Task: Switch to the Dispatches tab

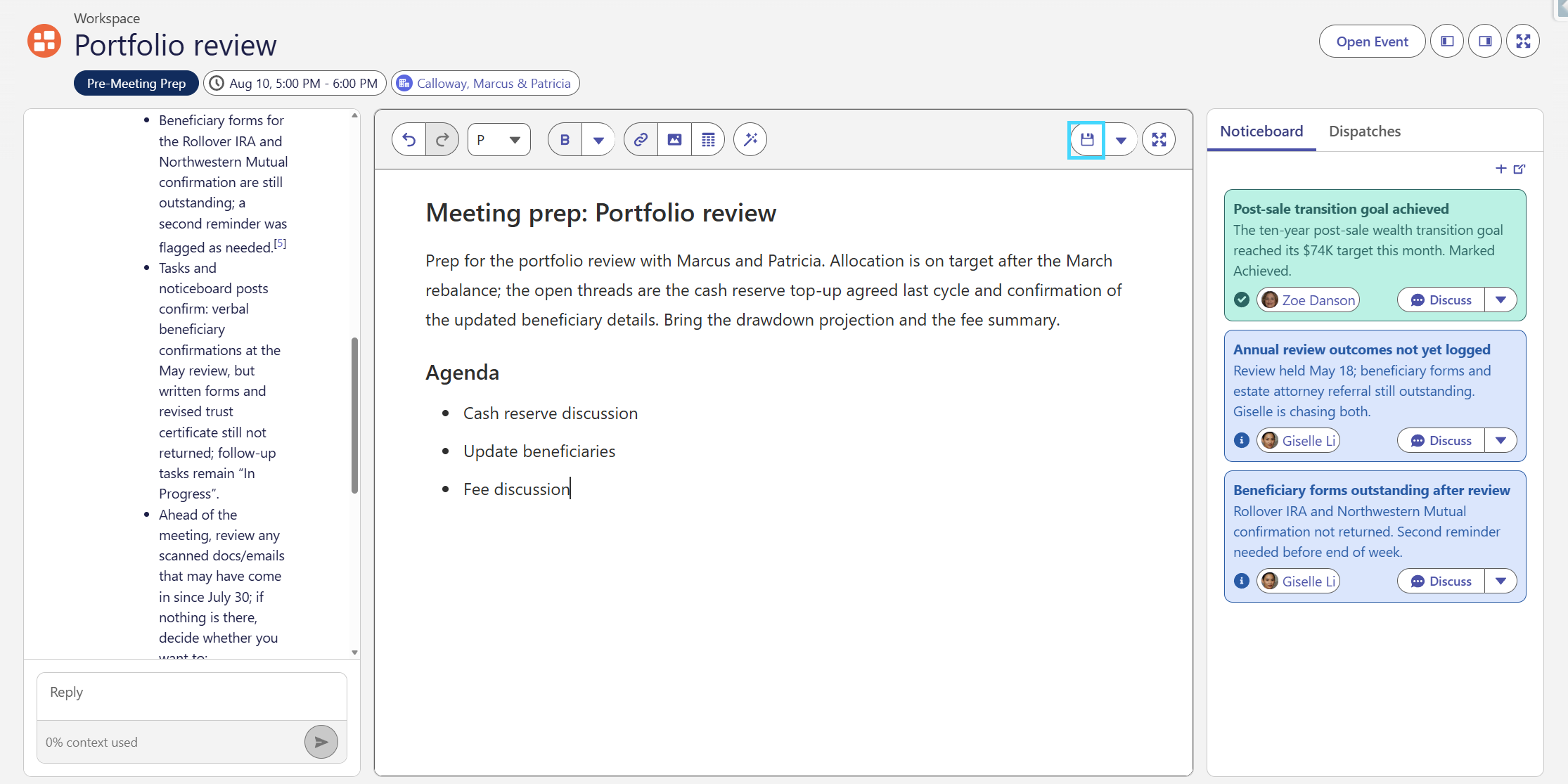Action: pyautogui.click(x=1365, y=131)
